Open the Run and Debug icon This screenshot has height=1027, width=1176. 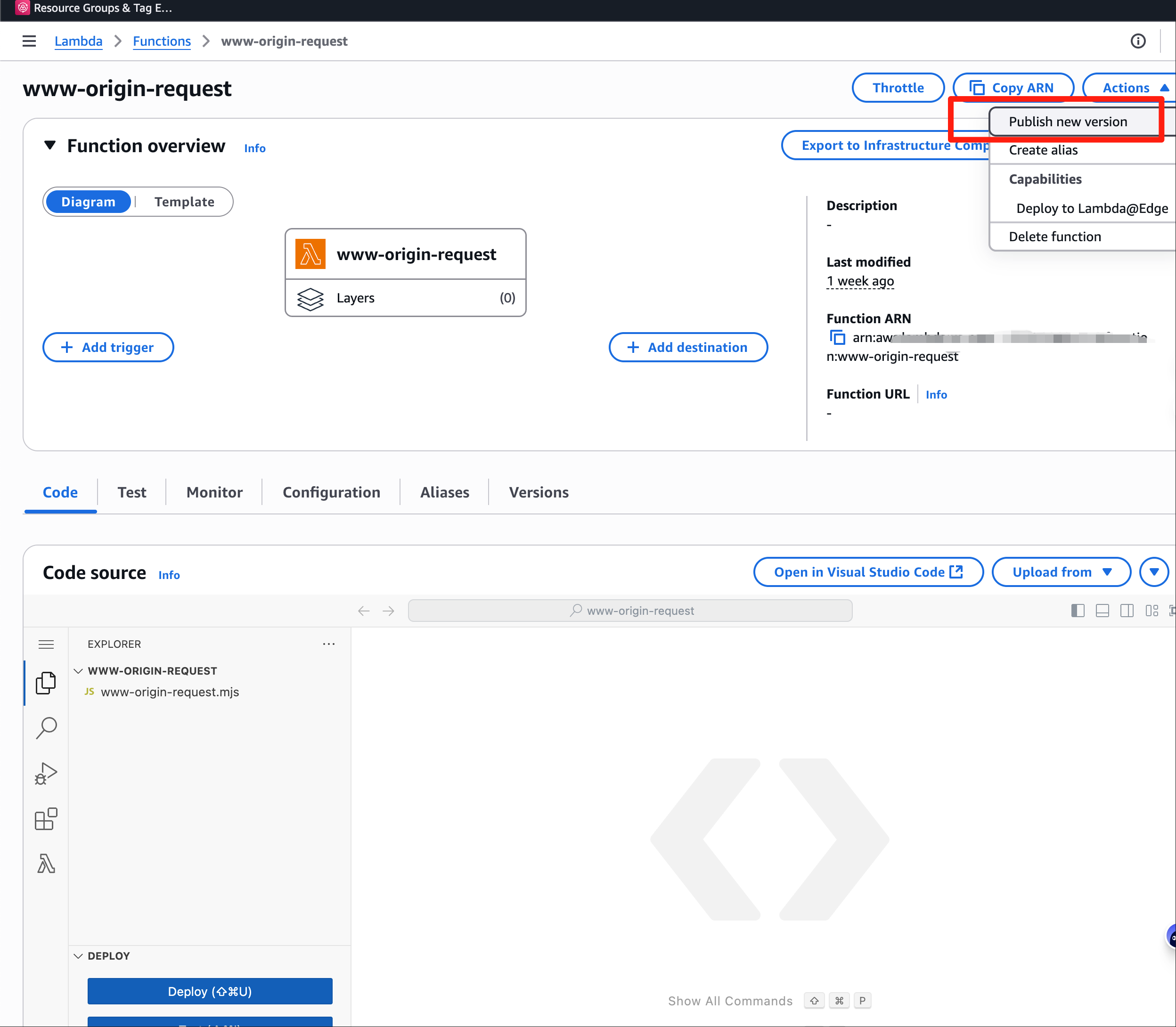pyautogui.click(x=46, y=773)
